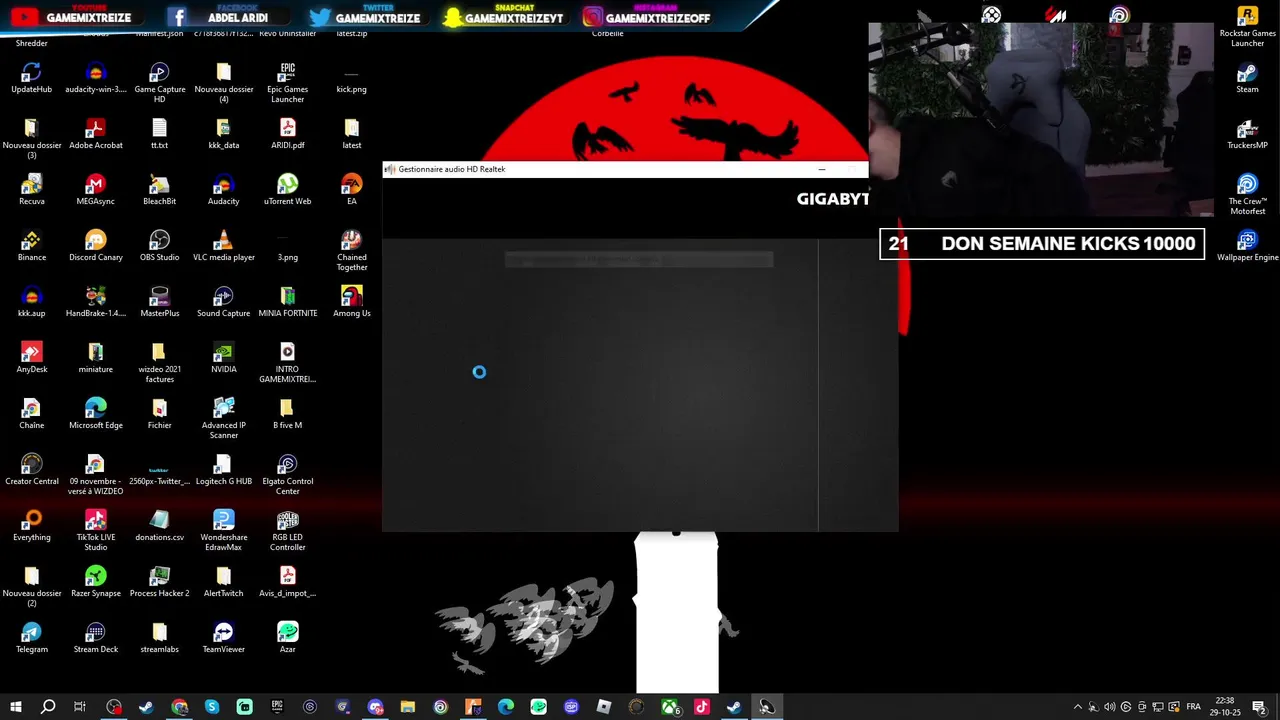Open File Explorer from the taskbar
The width and height of the screenshot is (1280, 720).
click(408, 707)
